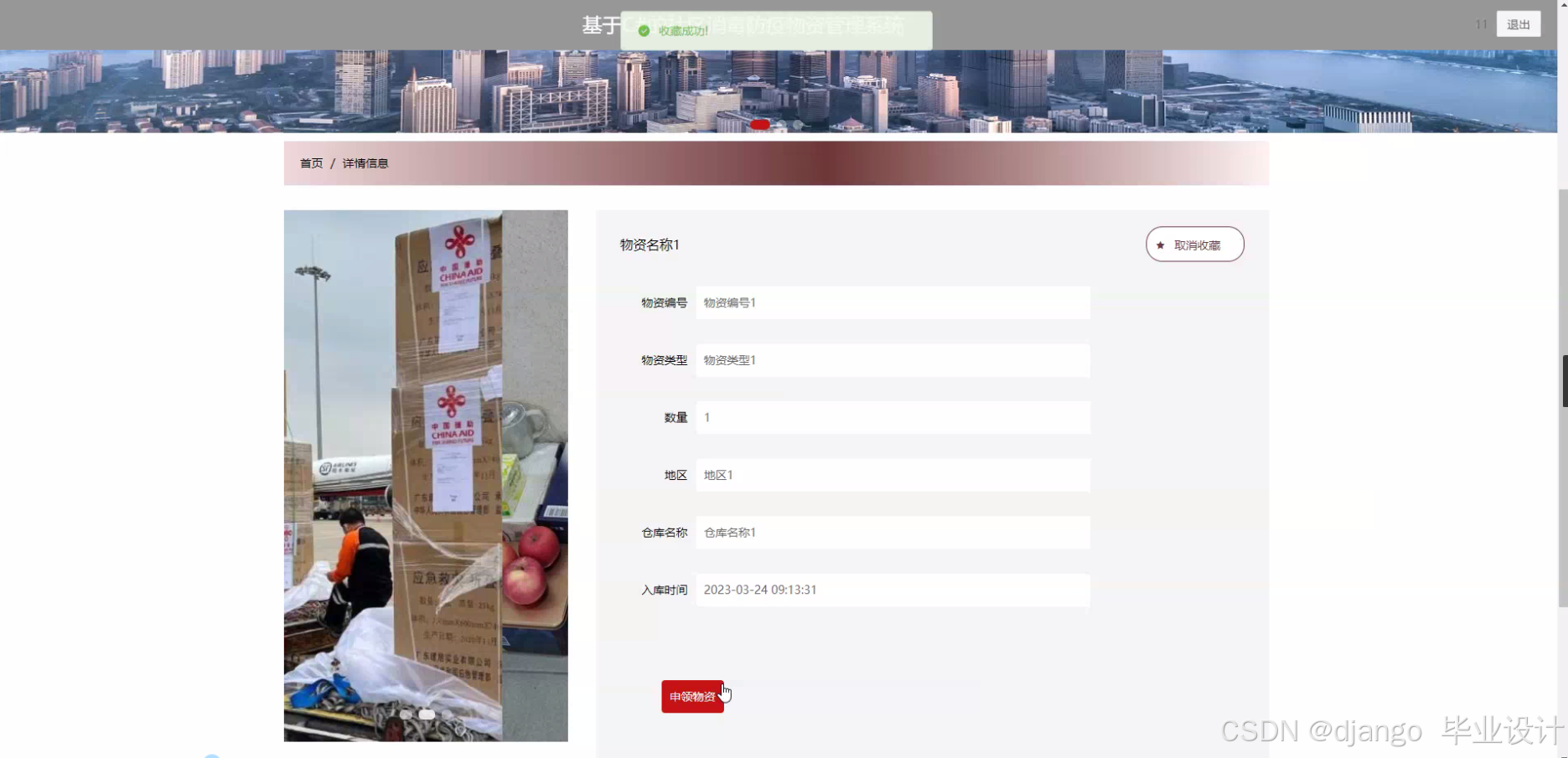Click the city skyline banner image
This screenshot has height=758, width=1568.
(x=779, y=91)
